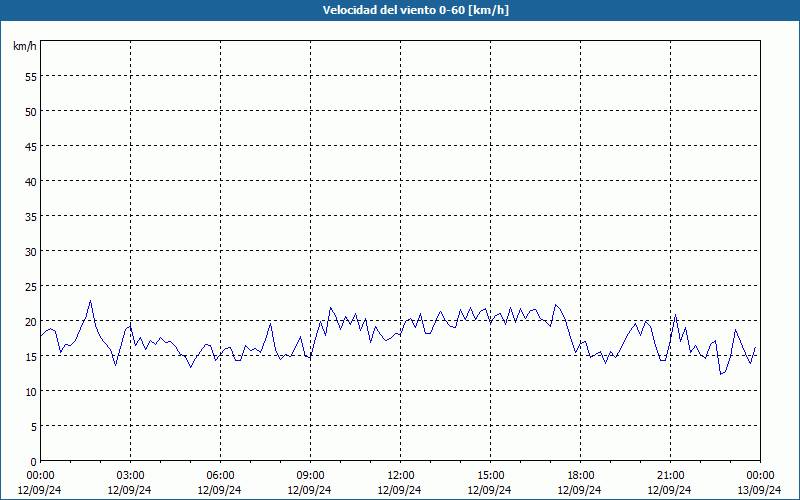The height and width of the screenshot is (500, 800).
Task: Click the 30 mark on the speed axis
Action: (30, 251)
